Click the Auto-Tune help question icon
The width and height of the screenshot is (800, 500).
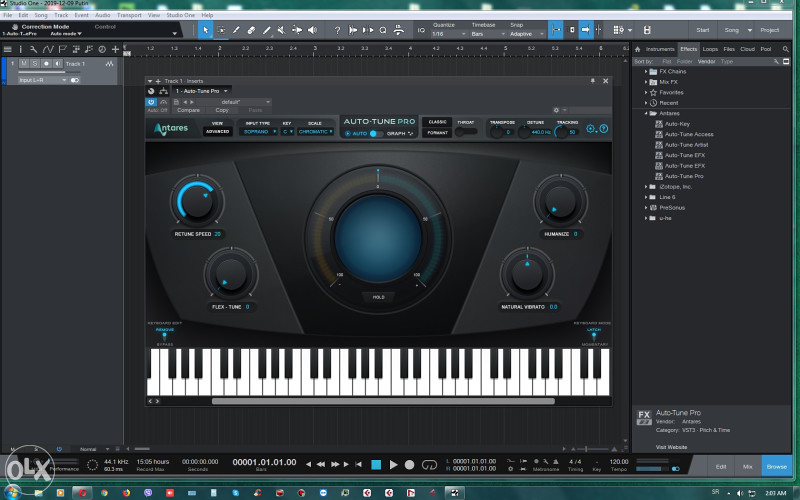(x=604, y=129)
